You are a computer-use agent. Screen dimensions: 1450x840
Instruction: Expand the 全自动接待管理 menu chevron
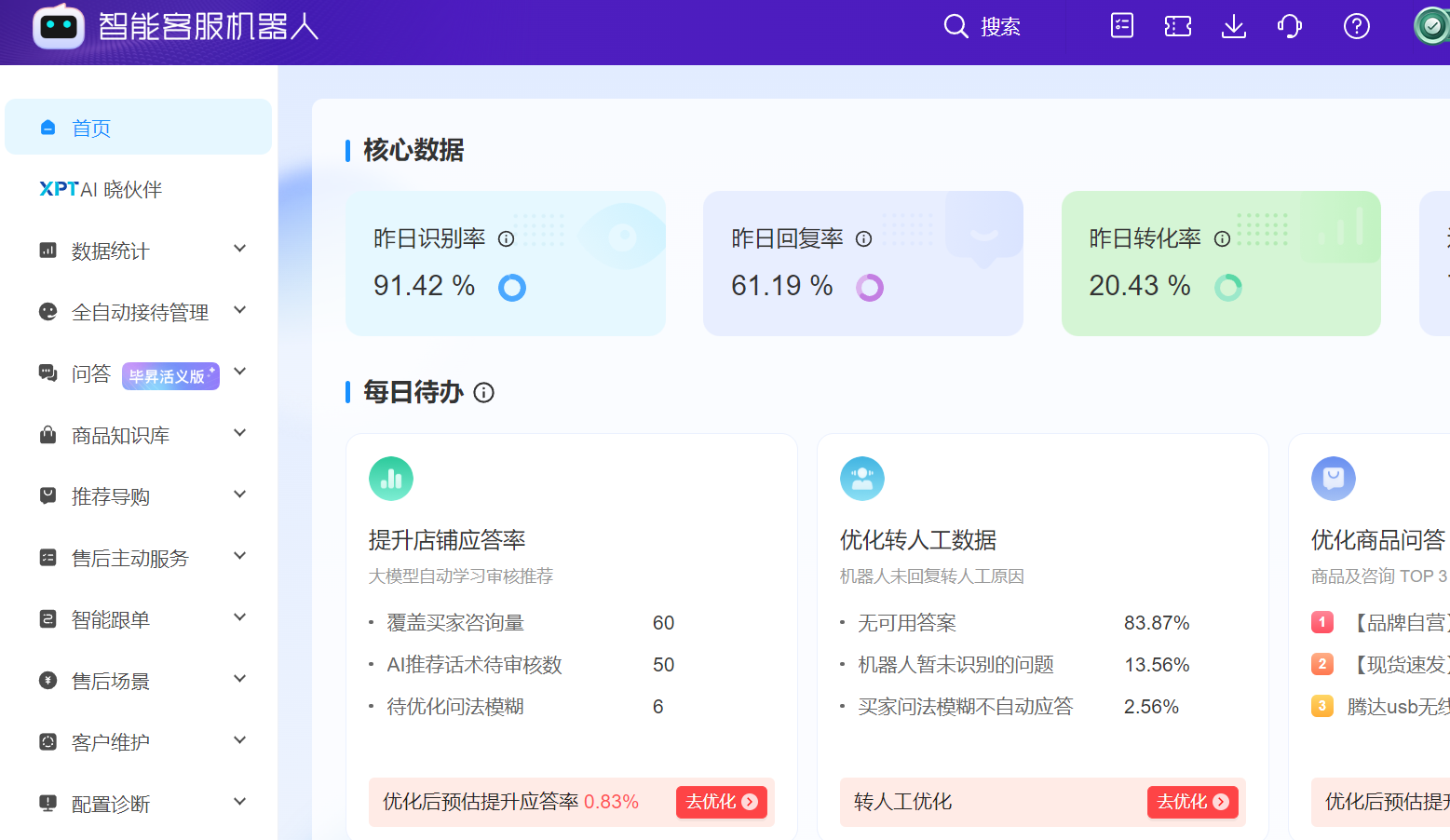pos(240,310)
